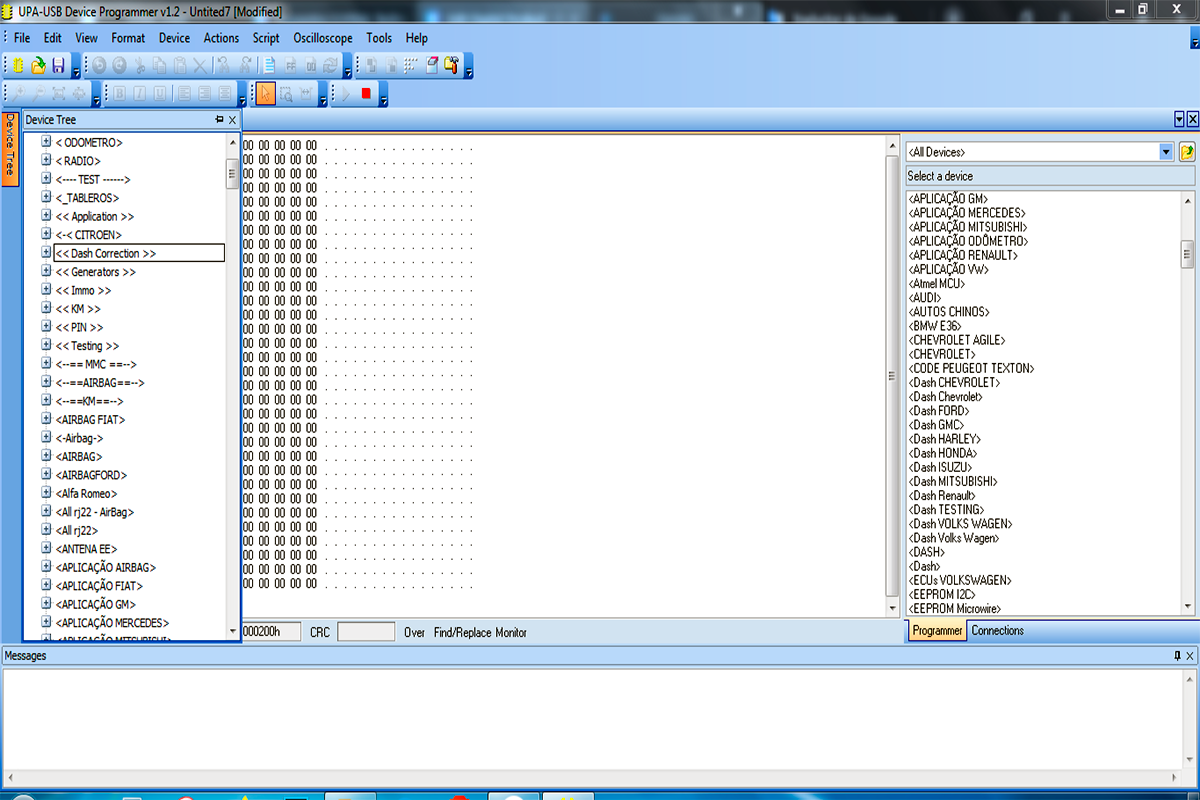Image resolution: width=1200 pixels, height=800 pixels.
Task: Expand the << Immo >> tree node
Action: click(x=46, y=290)
